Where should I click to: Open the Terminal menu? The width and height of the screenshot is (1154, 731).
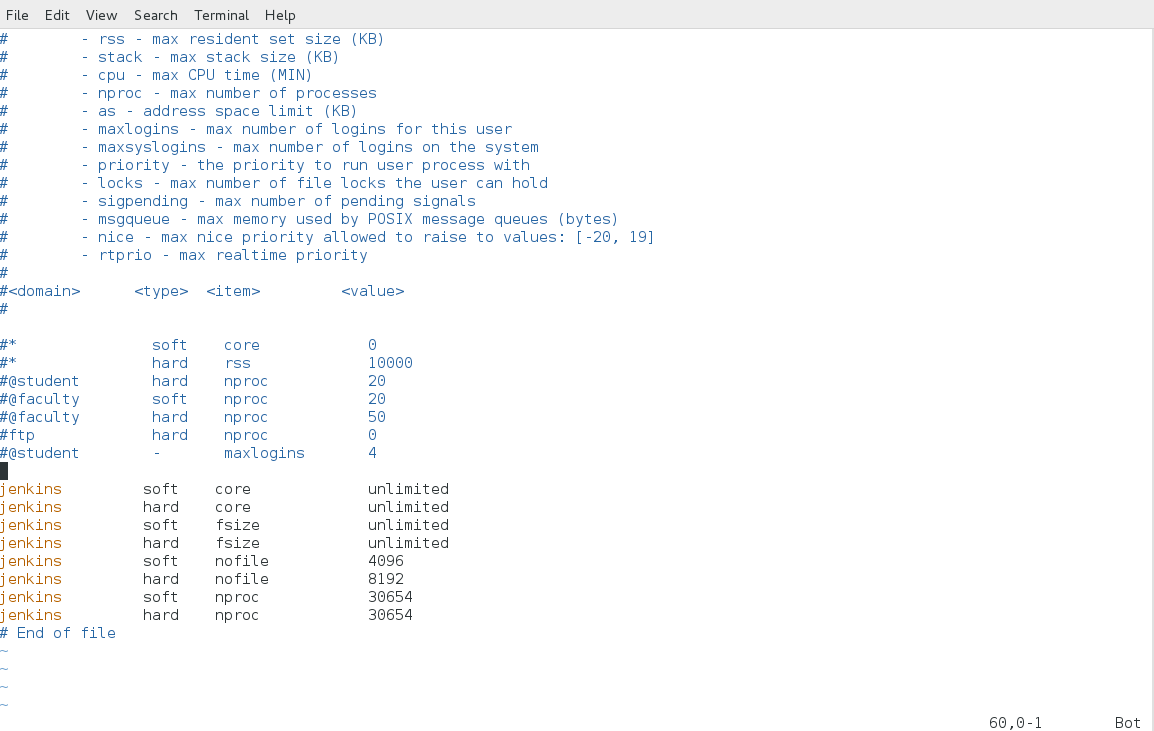[x=221, y=15]
